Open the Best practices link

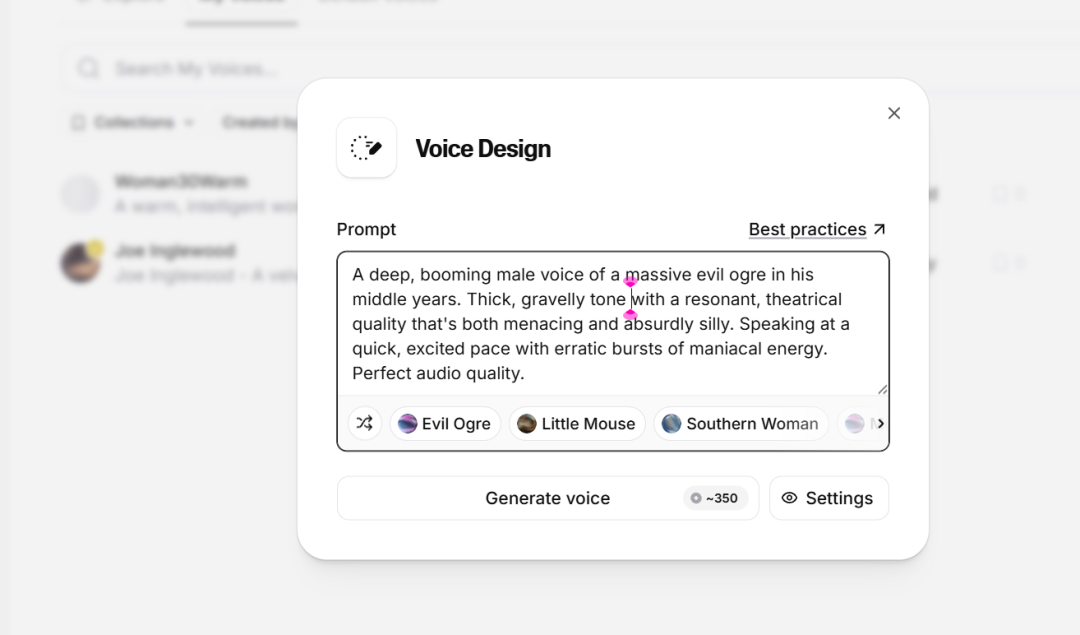click(817, 229)
